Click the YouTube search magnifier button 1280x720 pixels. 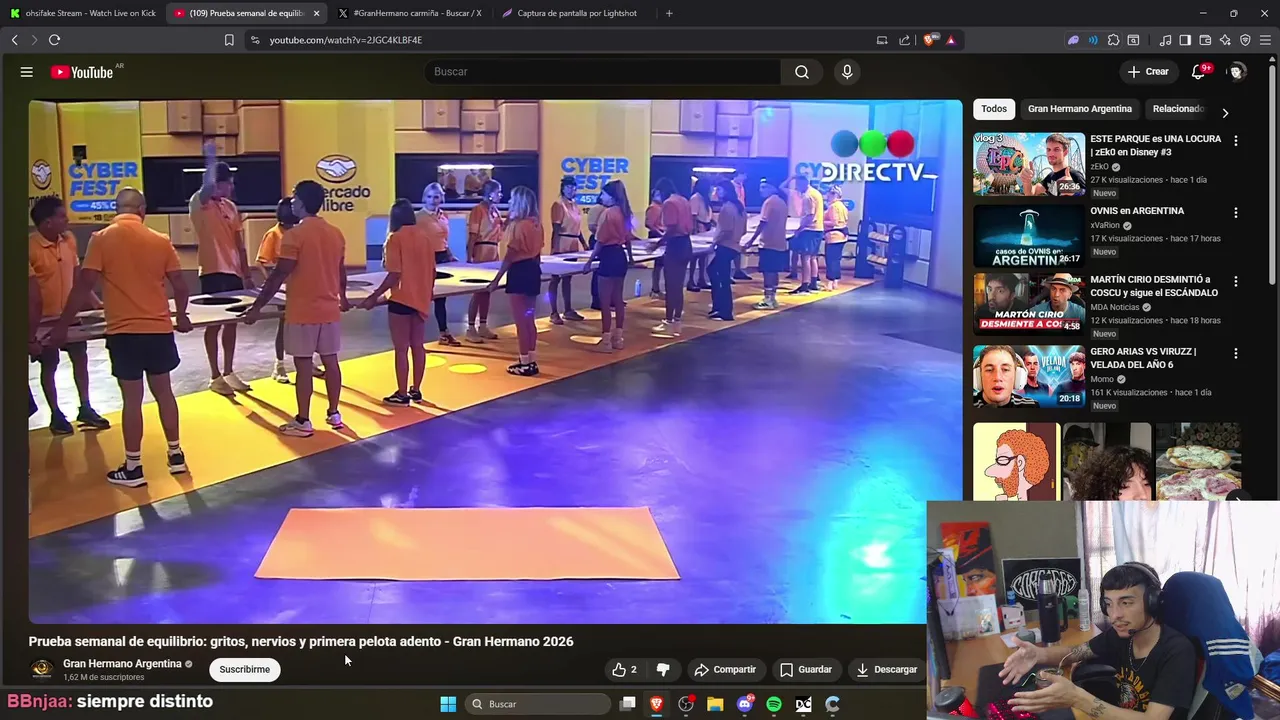(802, 72)
